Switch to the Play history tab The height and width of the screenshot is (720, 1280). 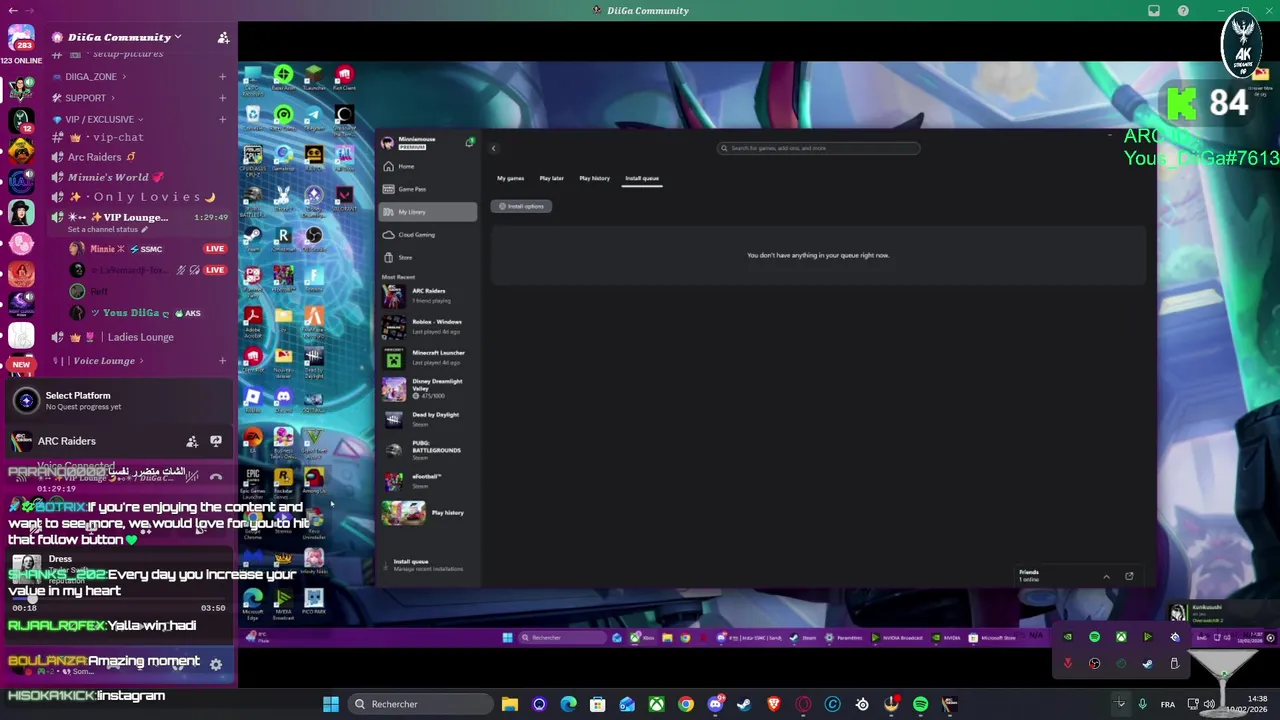coord(594,178)
